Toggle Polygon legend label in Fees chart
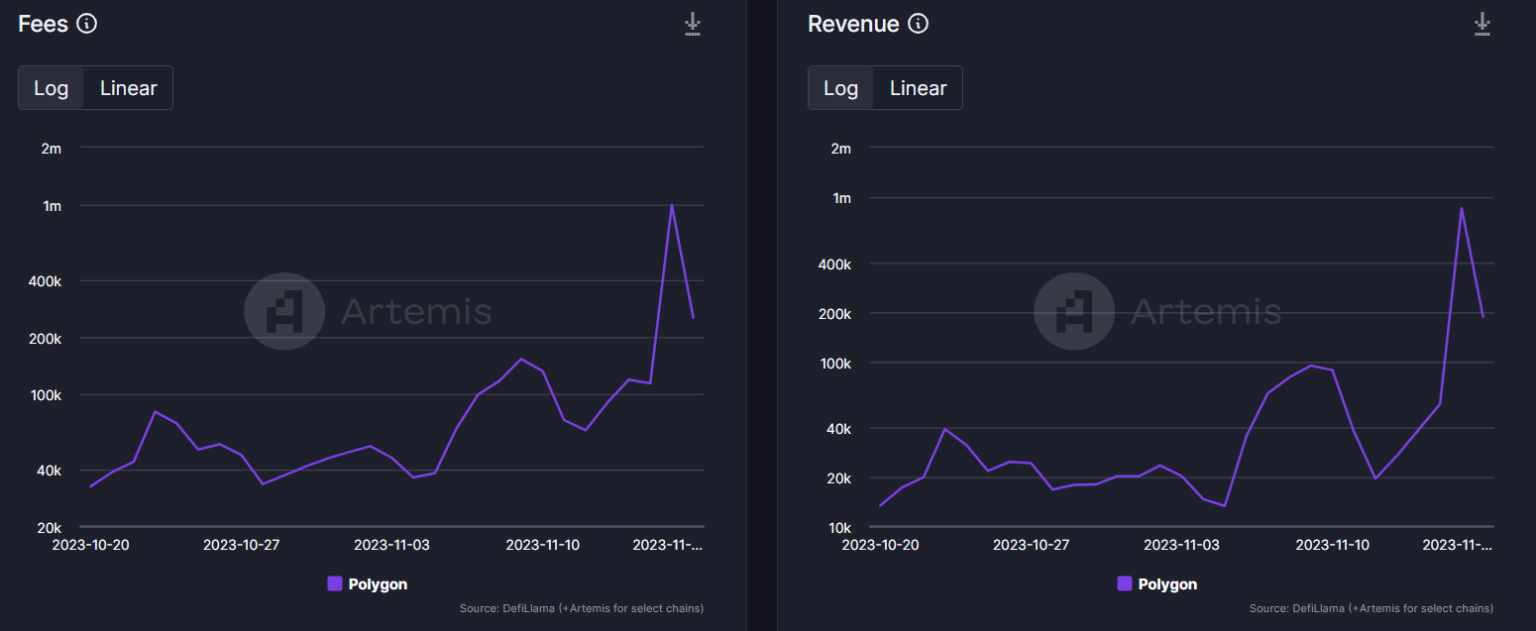This screenshot has height=631, width=1536. [377, 584]
